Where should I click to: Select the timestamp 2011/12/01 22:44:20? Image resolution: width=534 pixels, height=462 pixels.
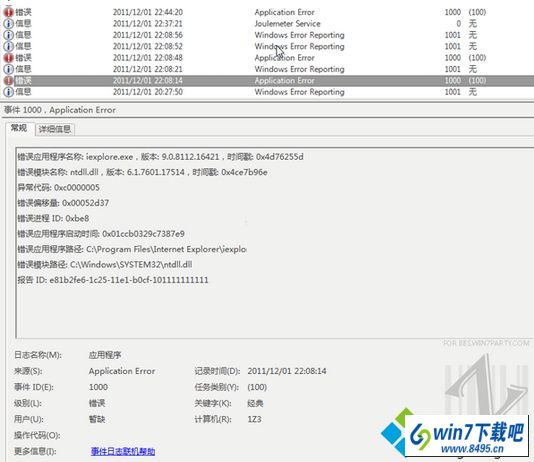[x=148, y=12]
